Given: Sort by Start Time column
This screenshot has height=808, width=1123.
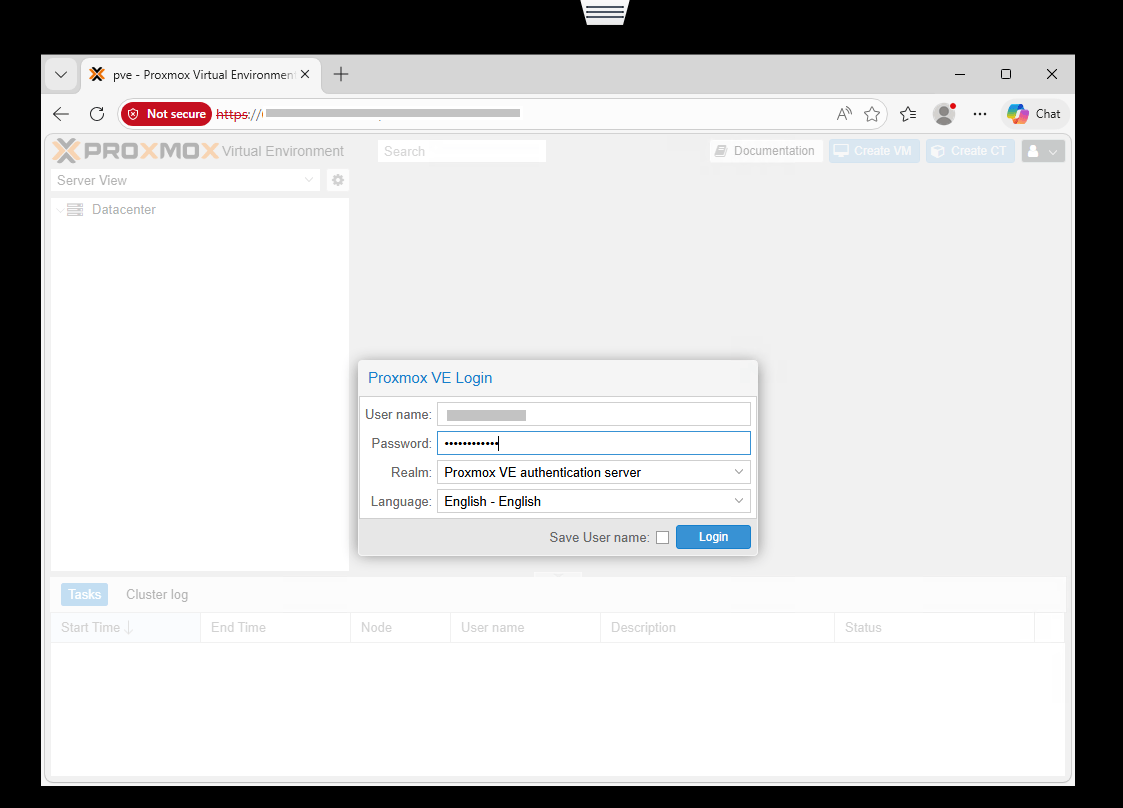Looking at the screenshot, I should point(125,627).
